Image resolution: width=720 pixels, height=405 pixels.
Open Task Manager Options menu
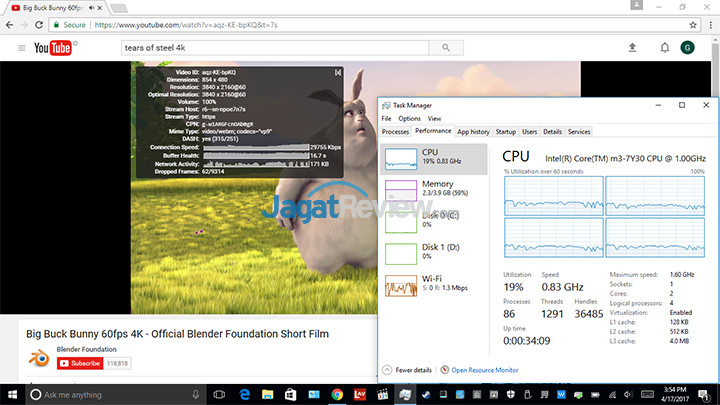[409, 118]
